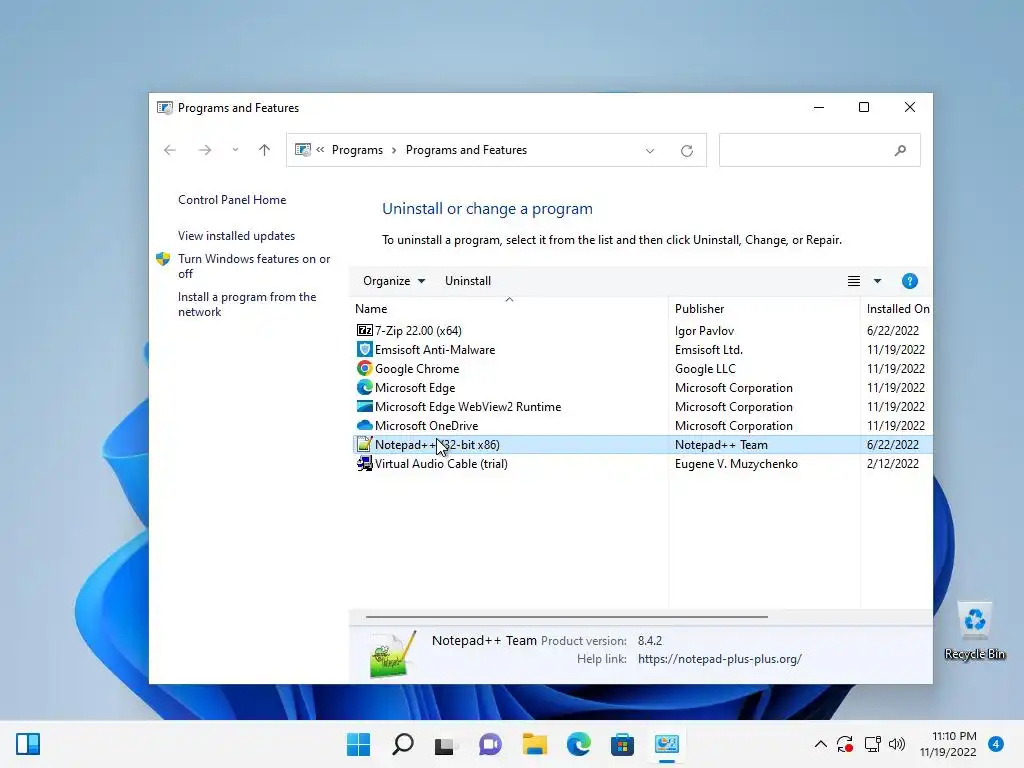1024x768 pixels.
Task: Open File Explorer from taskbar
Action: coord(534,744)
